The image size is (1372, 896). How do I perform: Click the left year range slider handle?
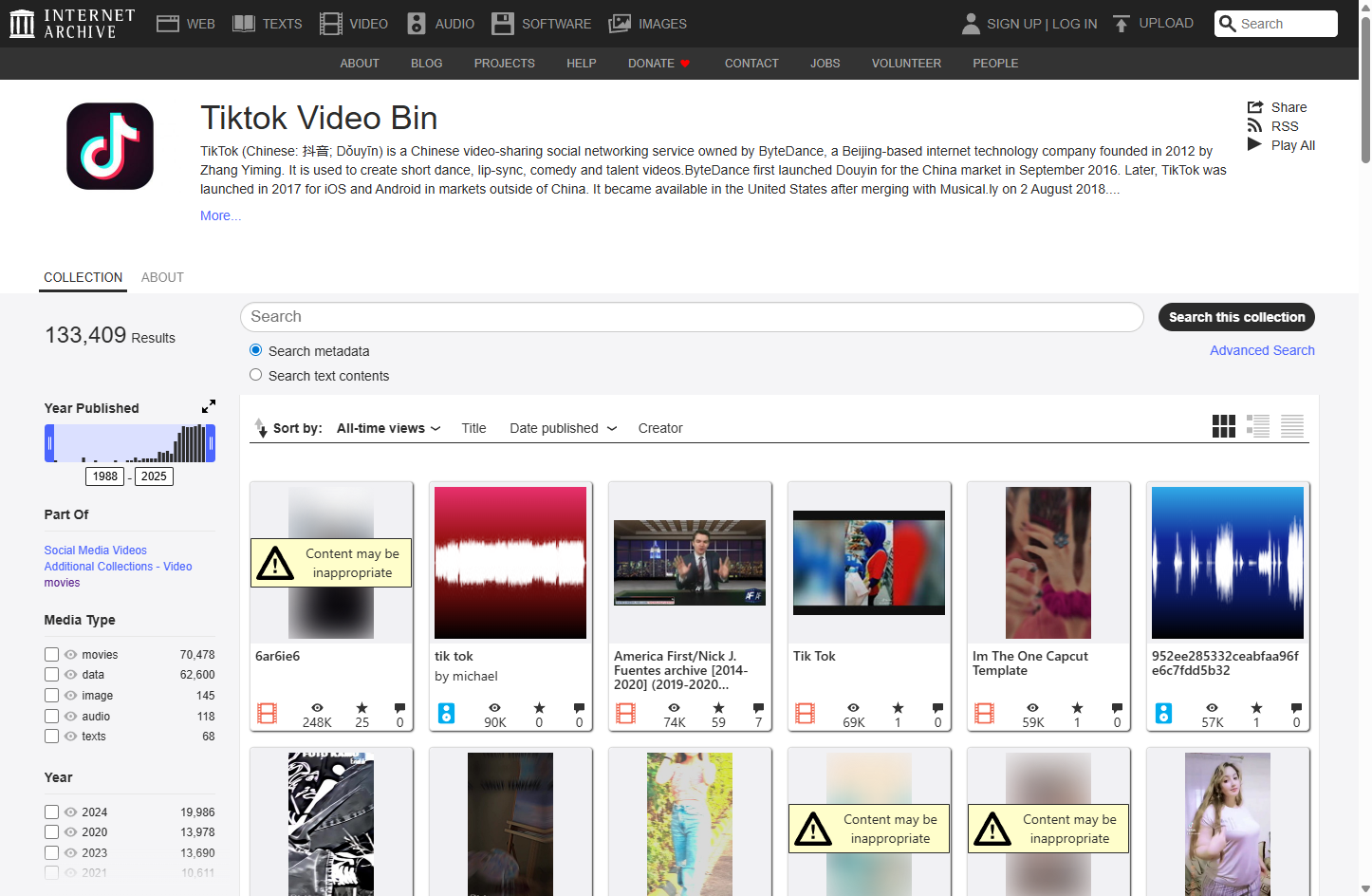point(49,443)
